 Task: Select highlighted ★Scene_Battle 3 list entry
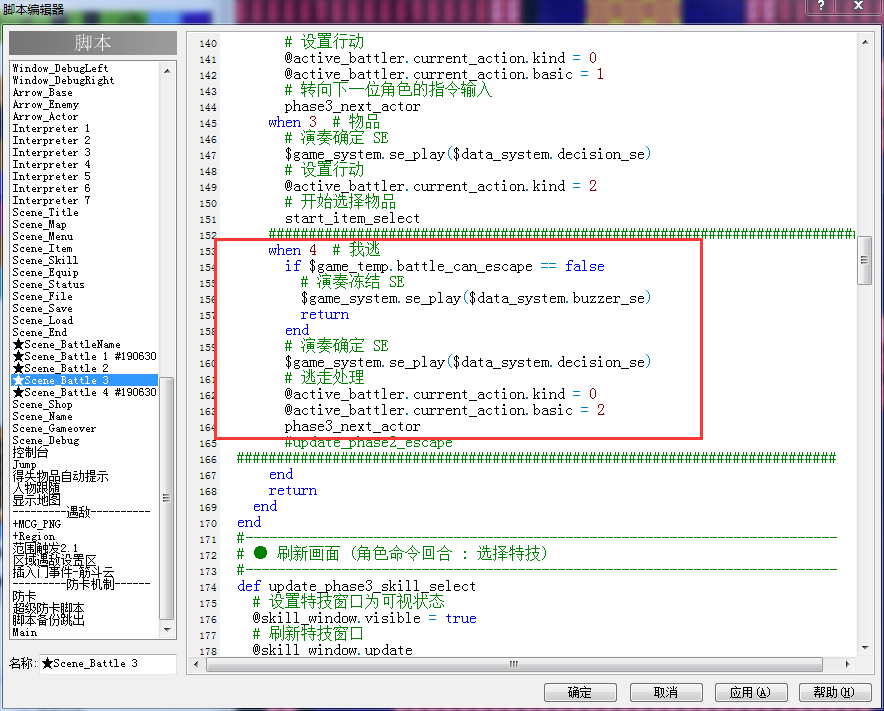(85, 380)
